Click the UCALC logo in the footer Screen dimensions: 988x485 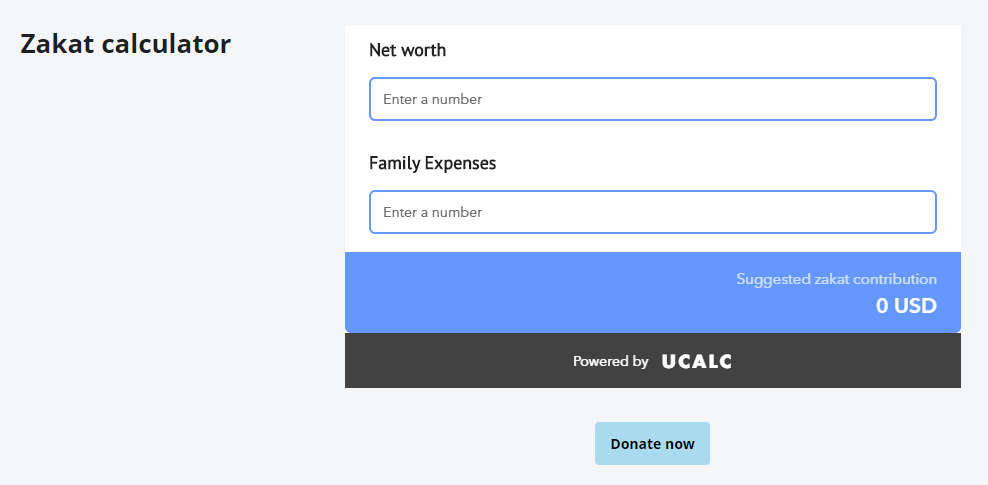point(696,362)
